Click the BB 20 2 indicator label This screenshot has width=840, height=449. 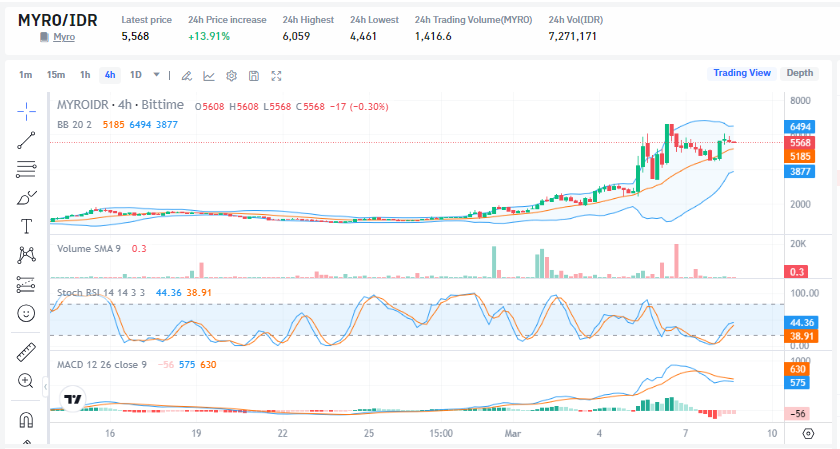[x=74, y=125]
